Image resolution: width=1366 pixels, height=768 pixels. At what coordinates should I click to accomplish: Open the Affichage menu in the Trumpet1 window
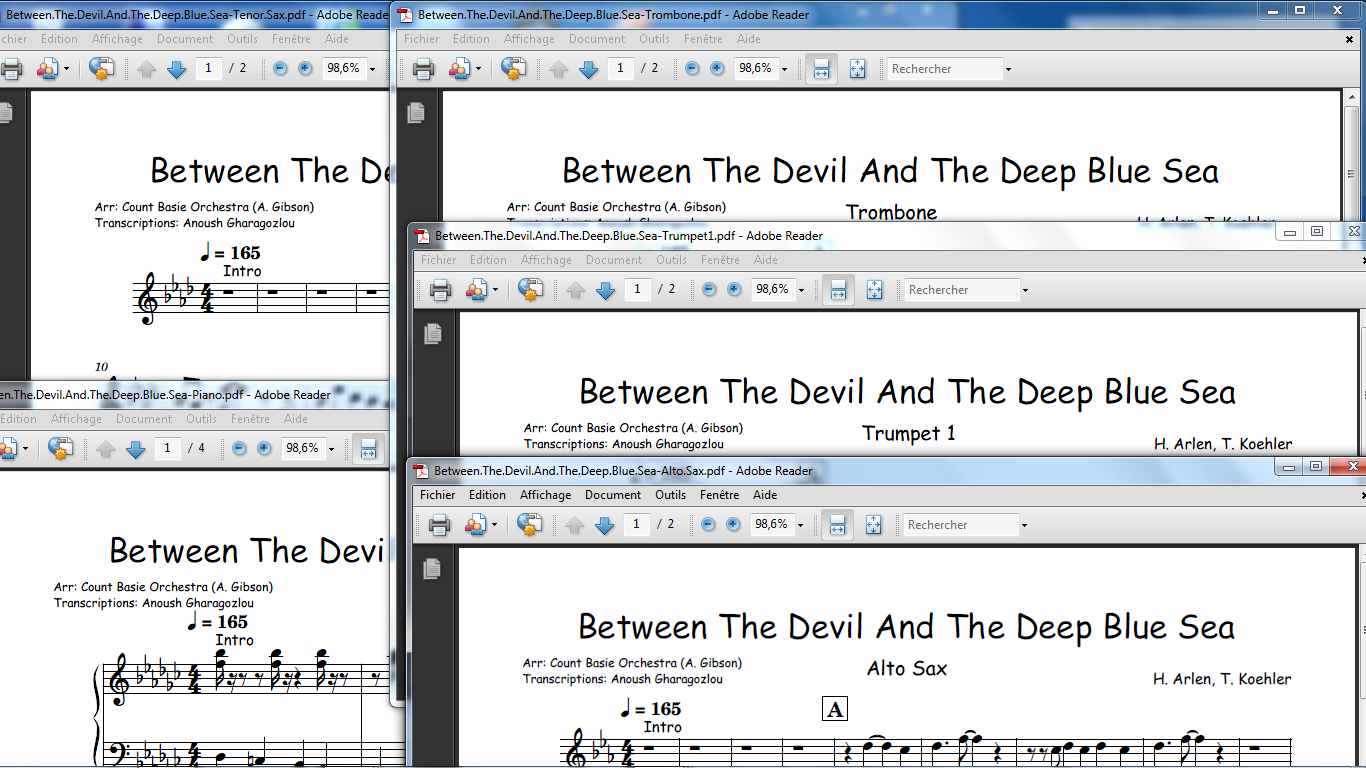(x=546, y=260)
